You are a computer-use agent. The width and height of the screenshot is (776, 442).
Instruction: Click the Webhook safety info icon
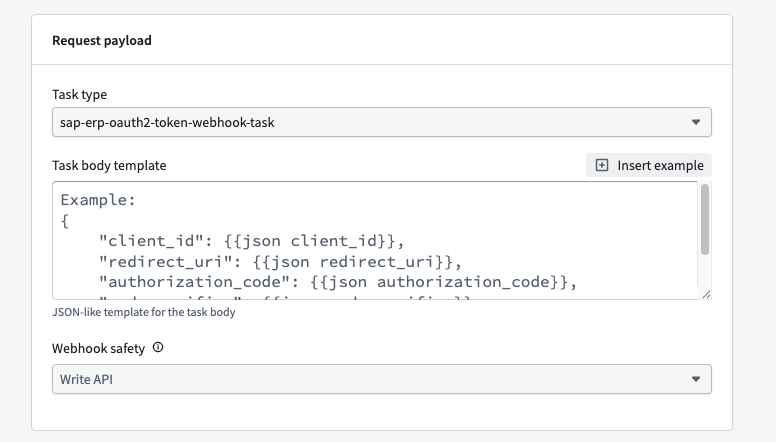[x=158, y=347]
